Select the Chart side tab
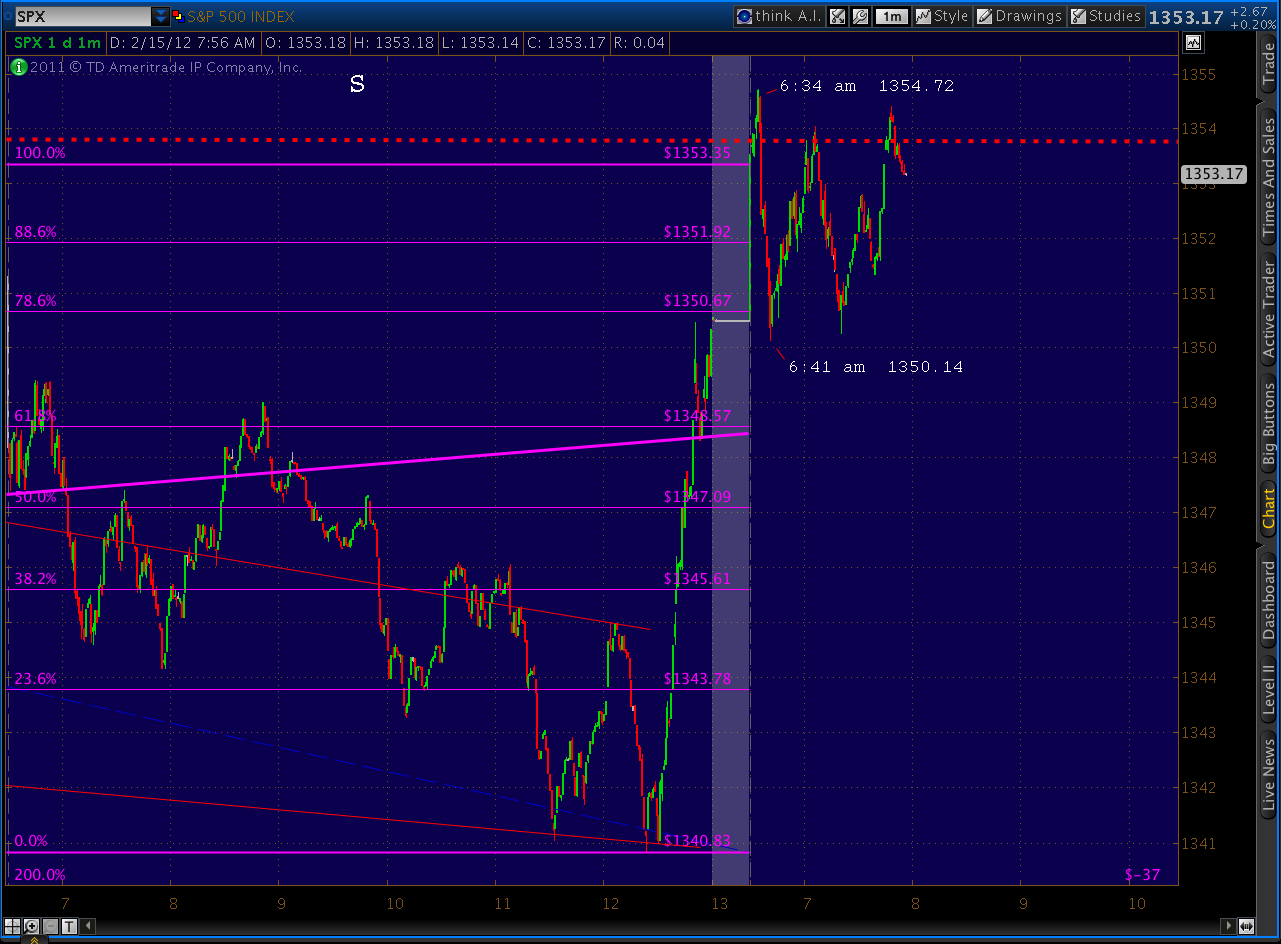This screenshot has width=1281, height=944. coord(1269,509)
